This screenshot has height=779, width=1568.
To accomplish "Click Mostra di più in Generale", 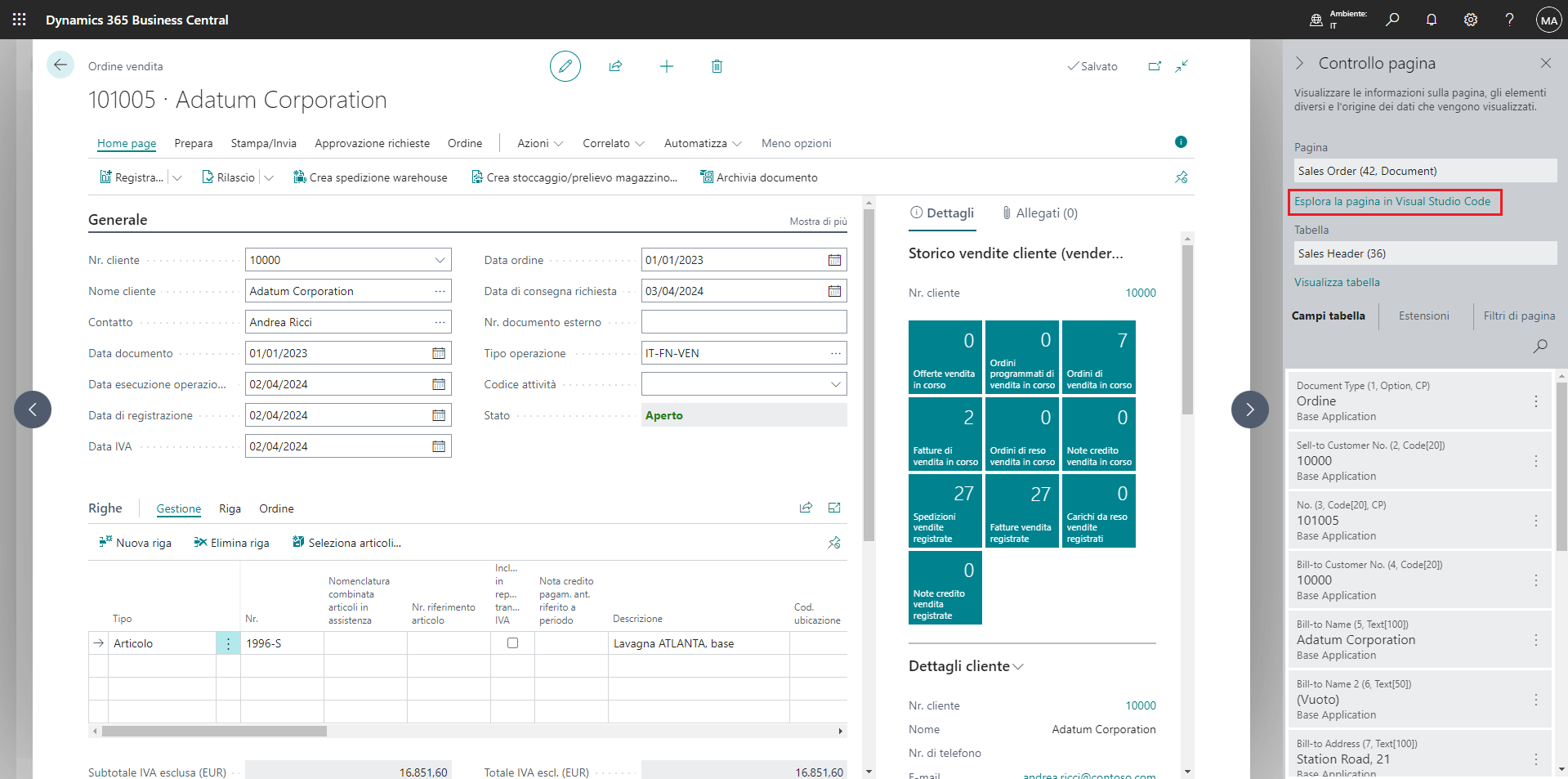I will click(818, 222).
